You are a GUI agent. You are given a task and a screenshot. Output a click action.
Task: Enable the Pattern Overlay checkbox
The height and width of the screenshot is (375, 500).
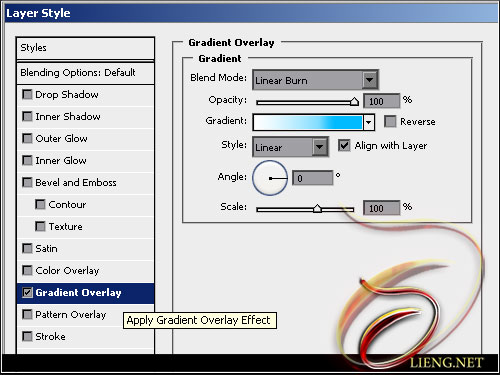click(27, 314)
